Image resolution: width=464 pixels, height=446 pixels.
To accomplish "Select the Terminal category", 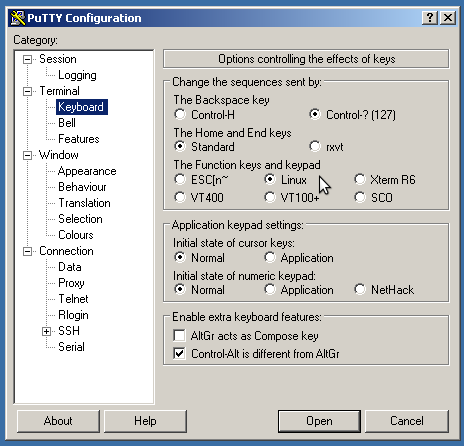I will pyautogui.click(x=59, y=91).
